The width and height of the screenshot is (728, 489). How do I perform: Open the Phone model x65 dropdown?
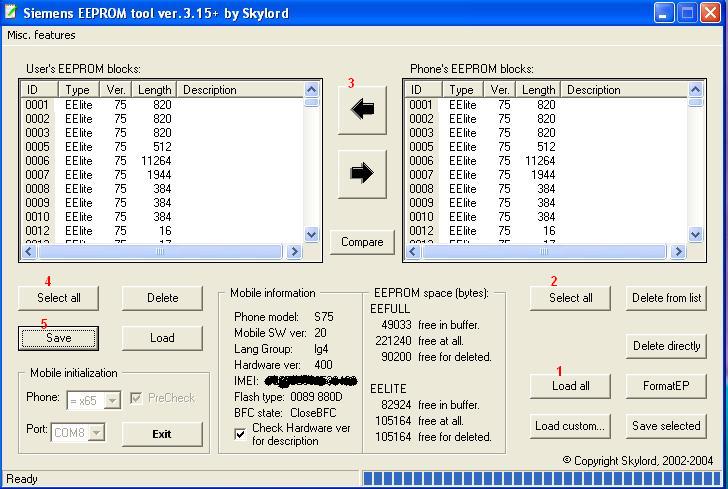click(112, 400)
